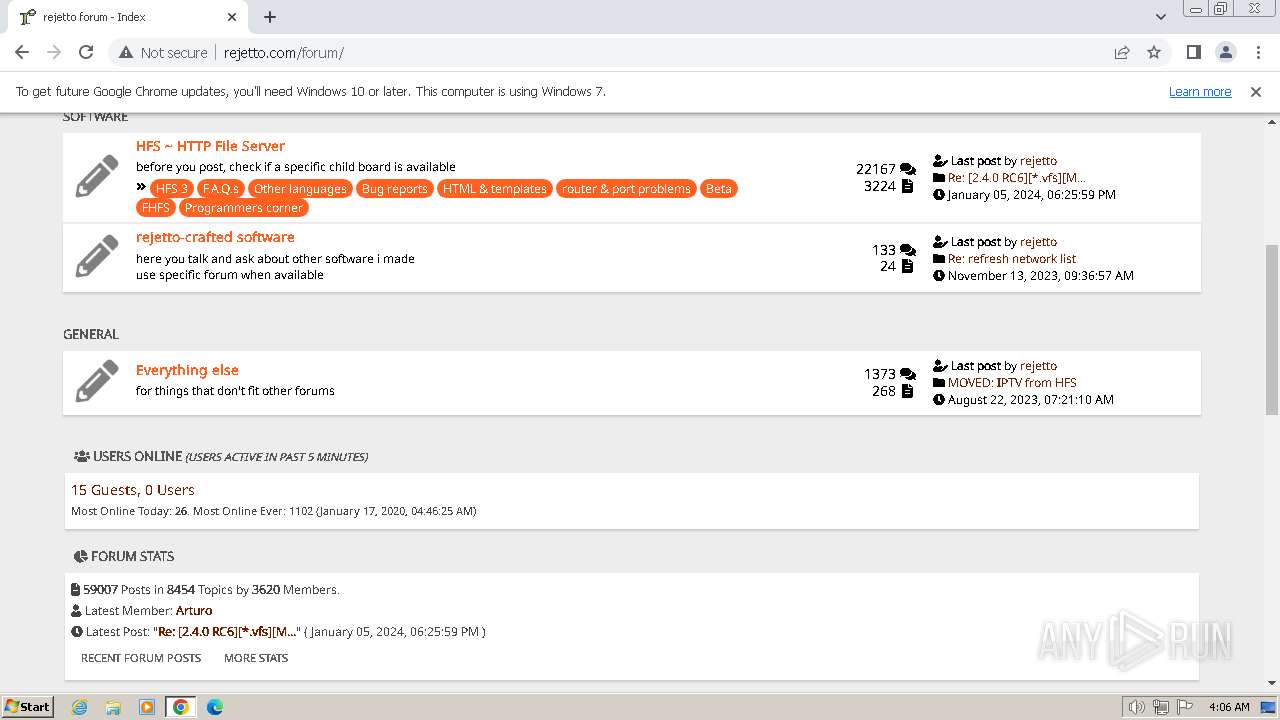Click the taskbar clock showing 4:06 AM

click(x=1229, y=707)
